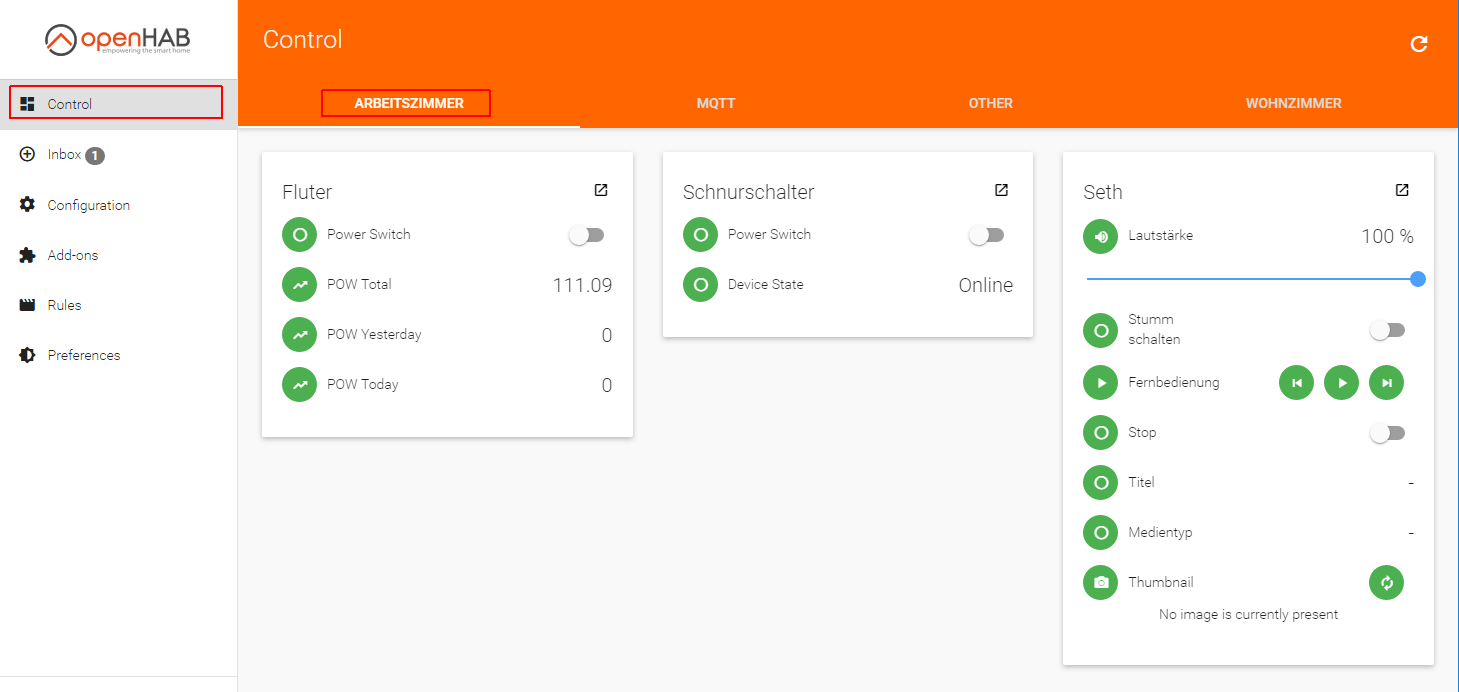1459x692 pixels.
Task: Click the Inbox notification badge showing 1
Action: click(x=95, y=155)
